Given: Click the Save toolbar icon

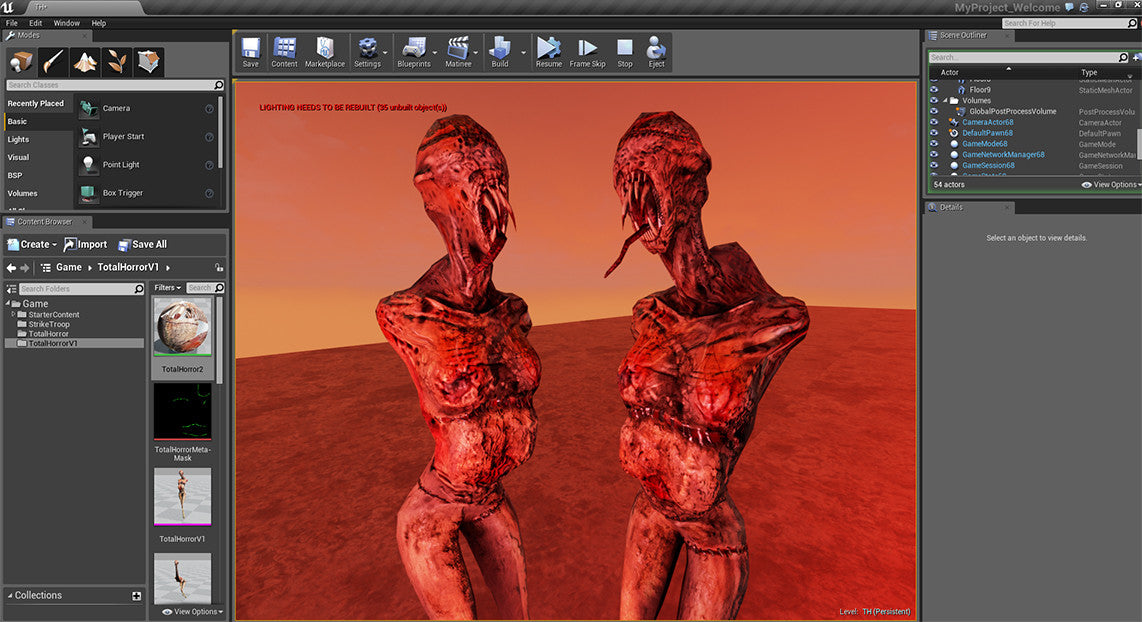Looking at the screenshot, I should (251, 52).
